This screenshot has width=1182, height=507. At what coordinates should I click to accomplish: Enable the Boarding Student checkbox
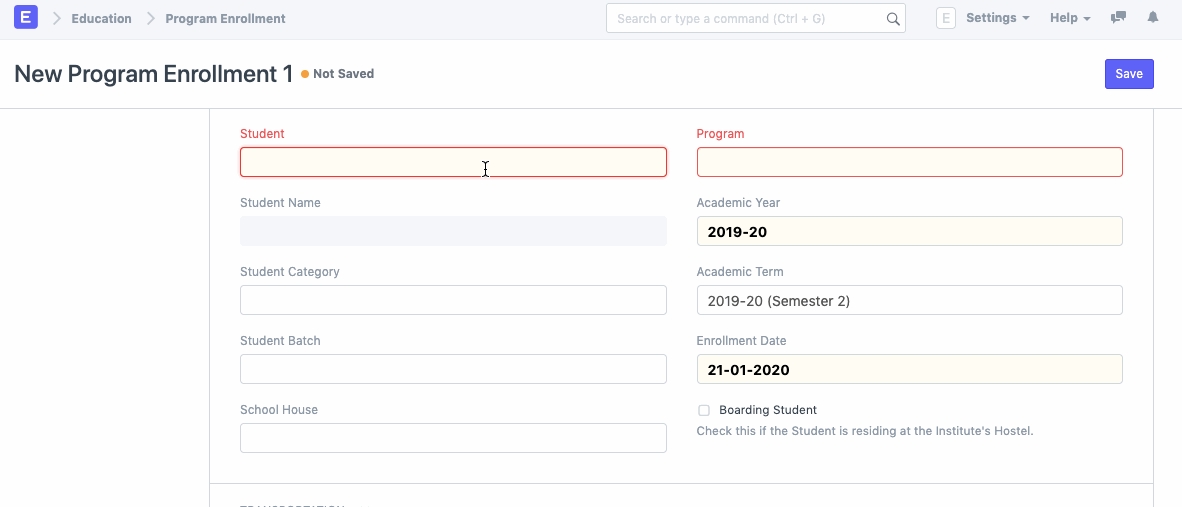pyautogui.click(x=704, y=410)
